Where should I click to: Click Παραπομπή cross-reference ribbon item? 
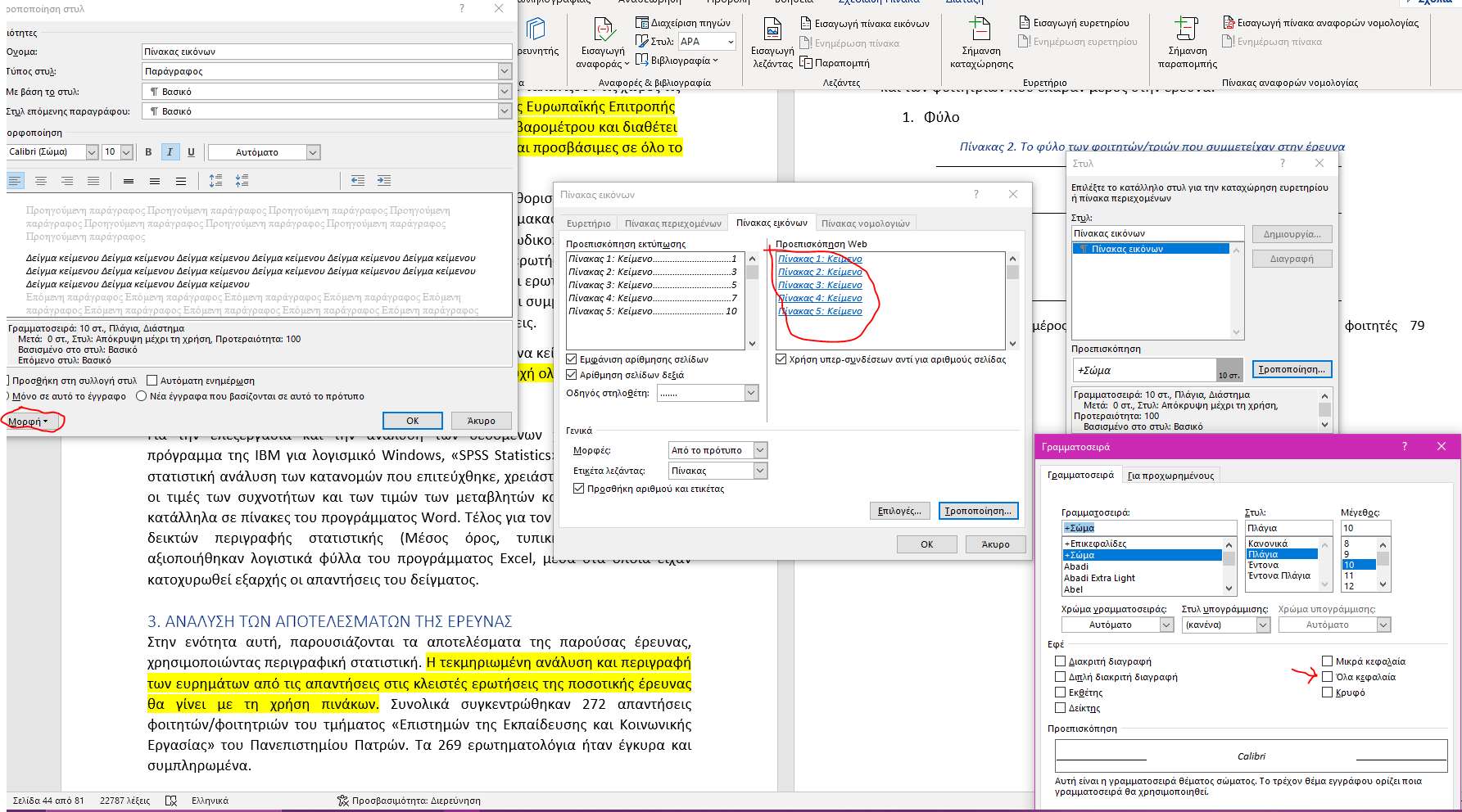click(835, 63)
